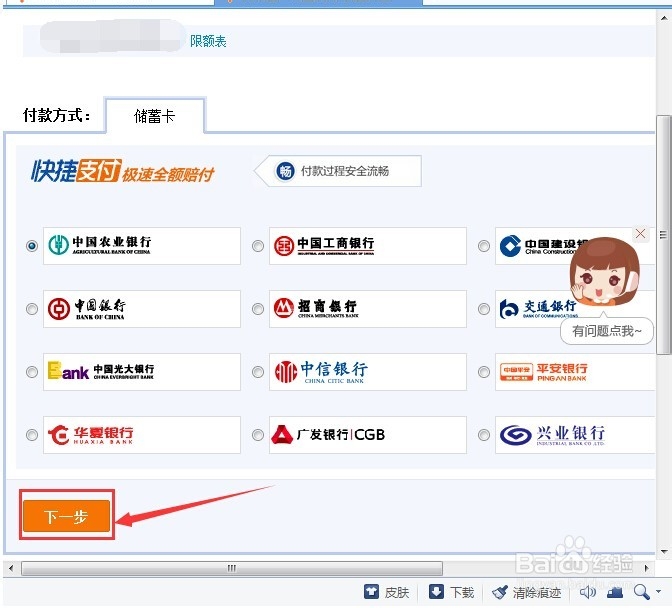Click the horizontal scrollbar right arrow

(x=647, y=568)
